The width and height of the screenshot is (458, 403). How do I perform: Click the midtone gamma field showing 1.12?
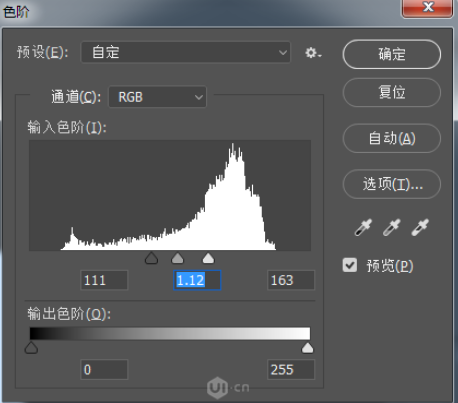197,280
